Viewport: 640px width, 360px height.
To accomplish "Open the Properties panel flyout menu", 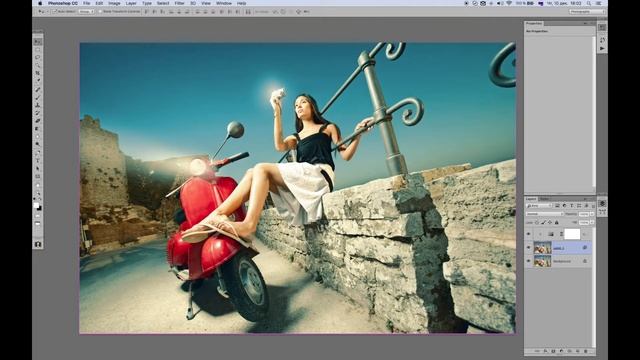I will (x=592, y=24).
